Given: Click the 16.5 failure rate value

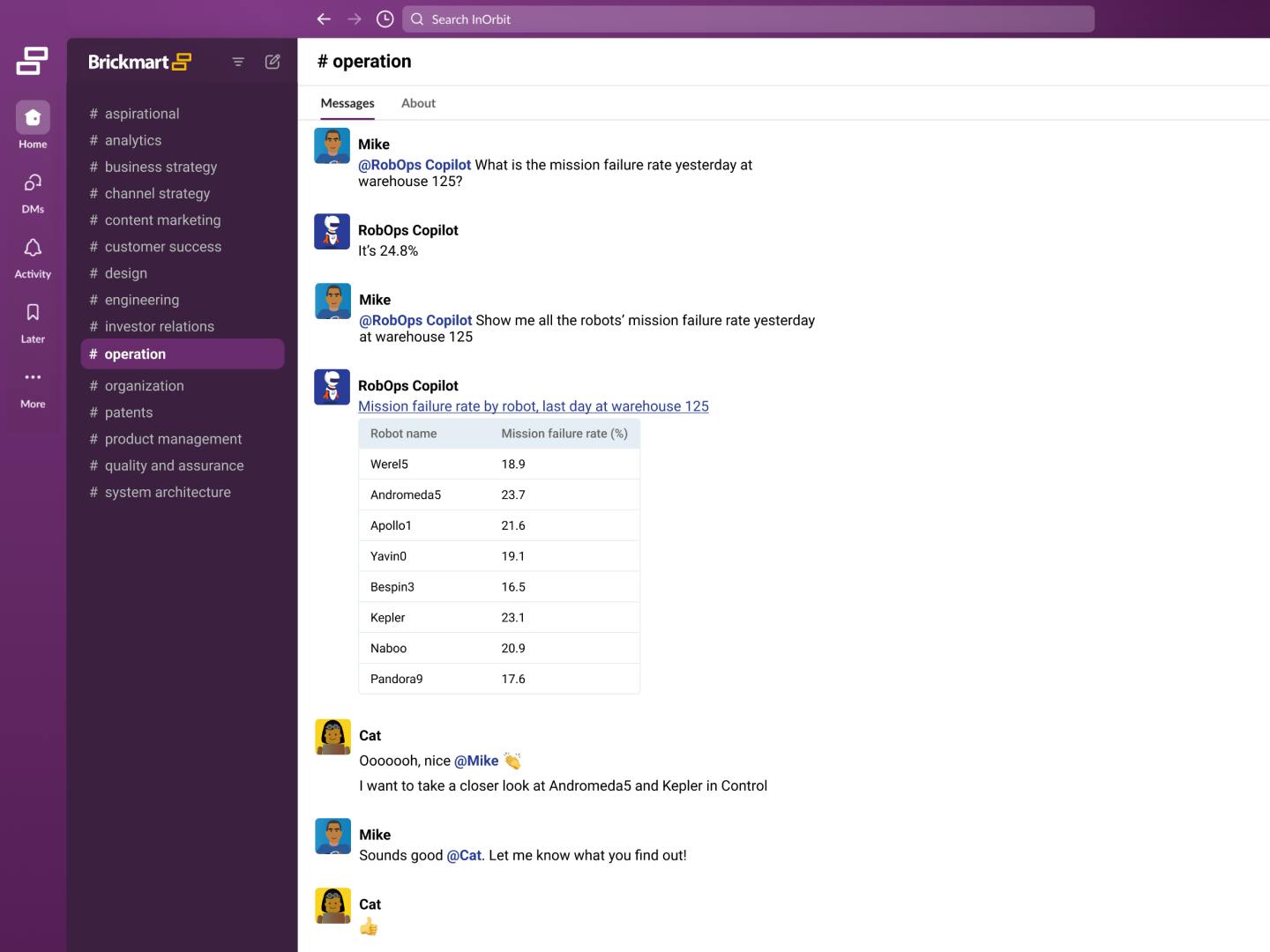Looking at the screenshot, I should (513, 587).
